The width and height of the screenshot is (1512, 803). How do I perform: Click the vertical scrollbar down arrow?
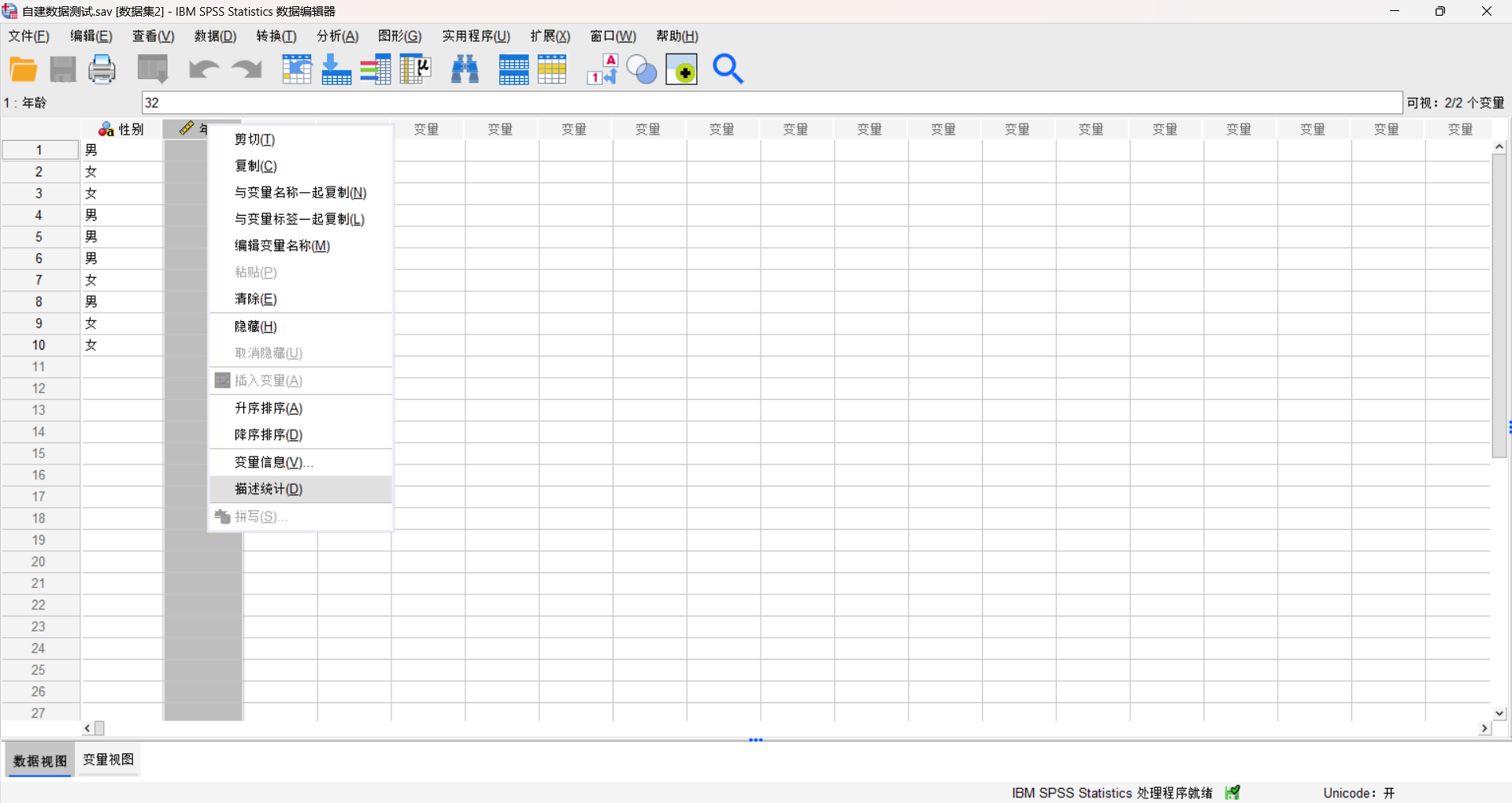[1499, 713]
